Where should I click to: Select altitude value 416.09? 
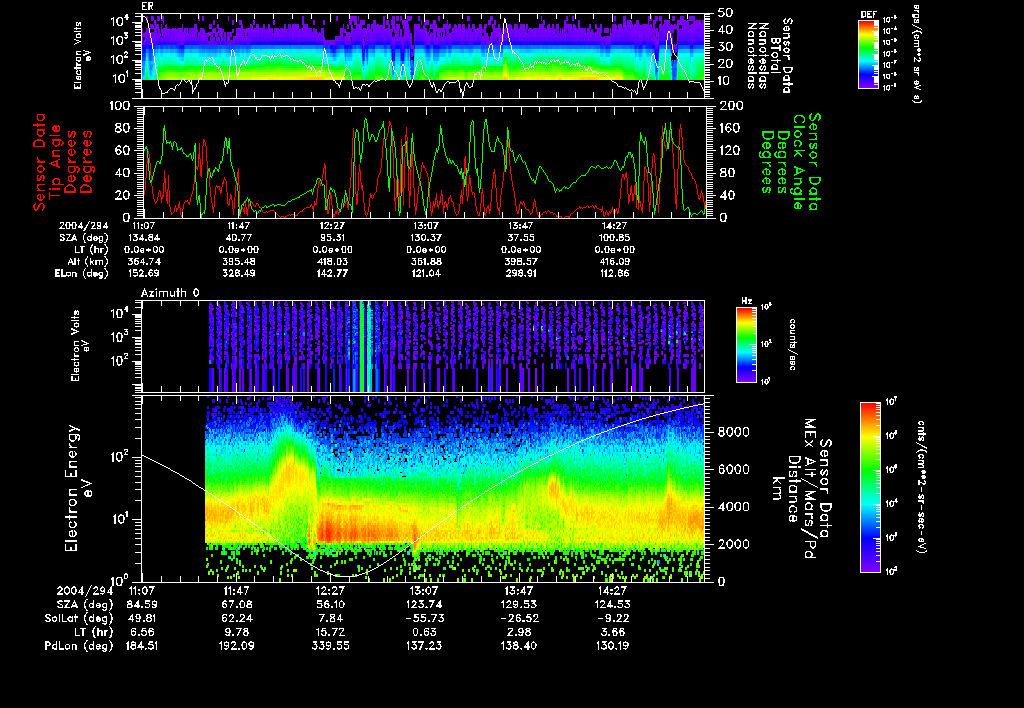[615, 262]
